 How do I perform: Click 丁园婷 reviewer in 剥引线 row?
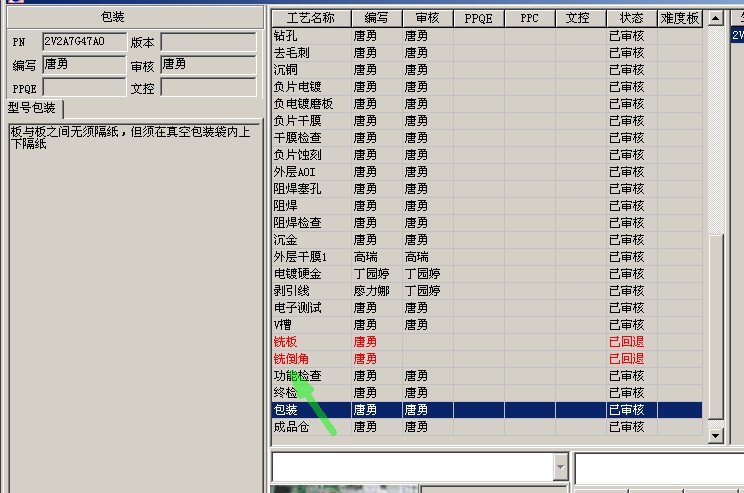(422, 291)
